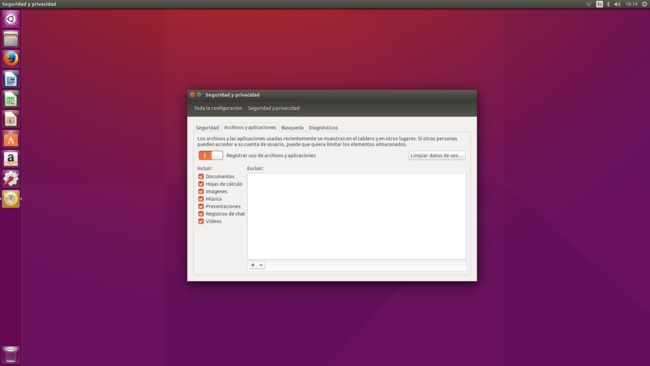The width and height of the screenshot is (650, 366).
Task: Click Limpiar datos de uso button
Action: pyautogui.click(x=437, y=155)
